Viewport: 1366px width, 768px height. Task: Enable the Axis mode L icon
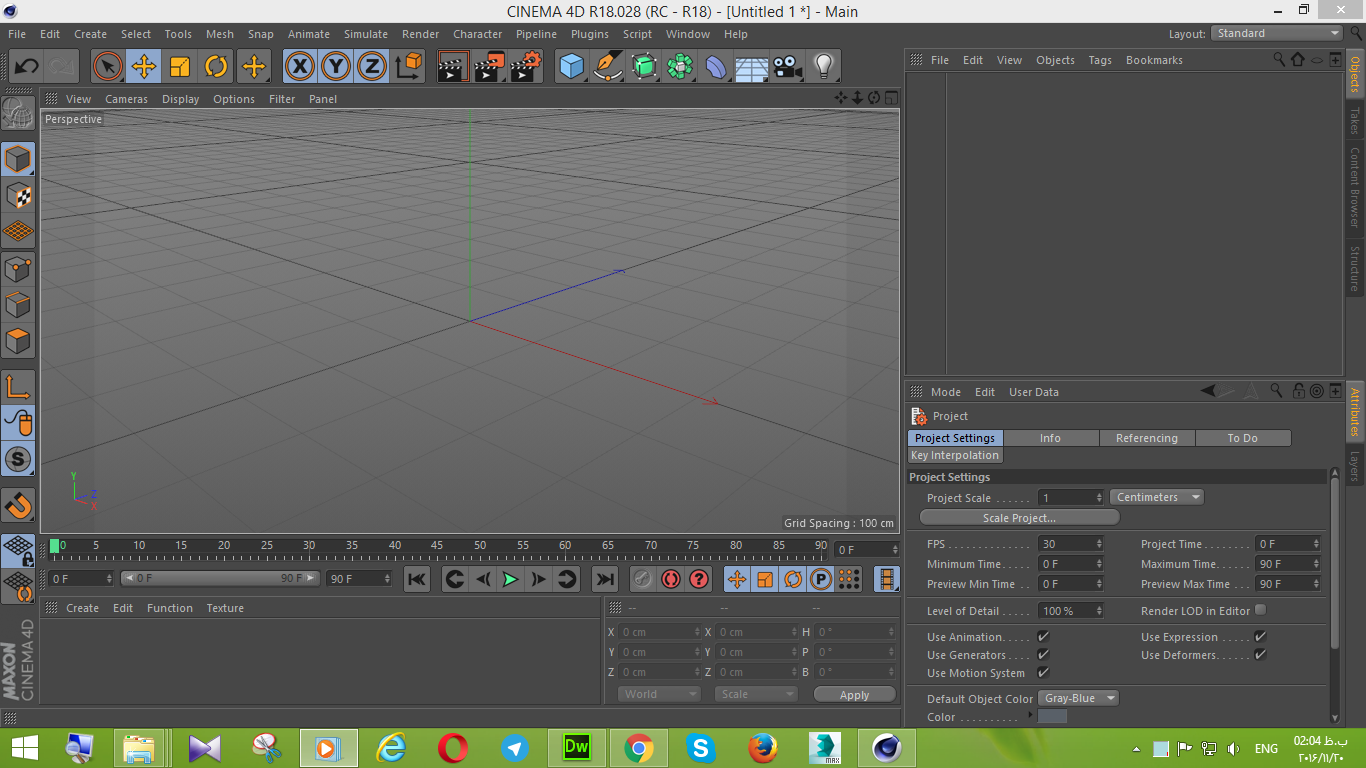coord(18,387)
